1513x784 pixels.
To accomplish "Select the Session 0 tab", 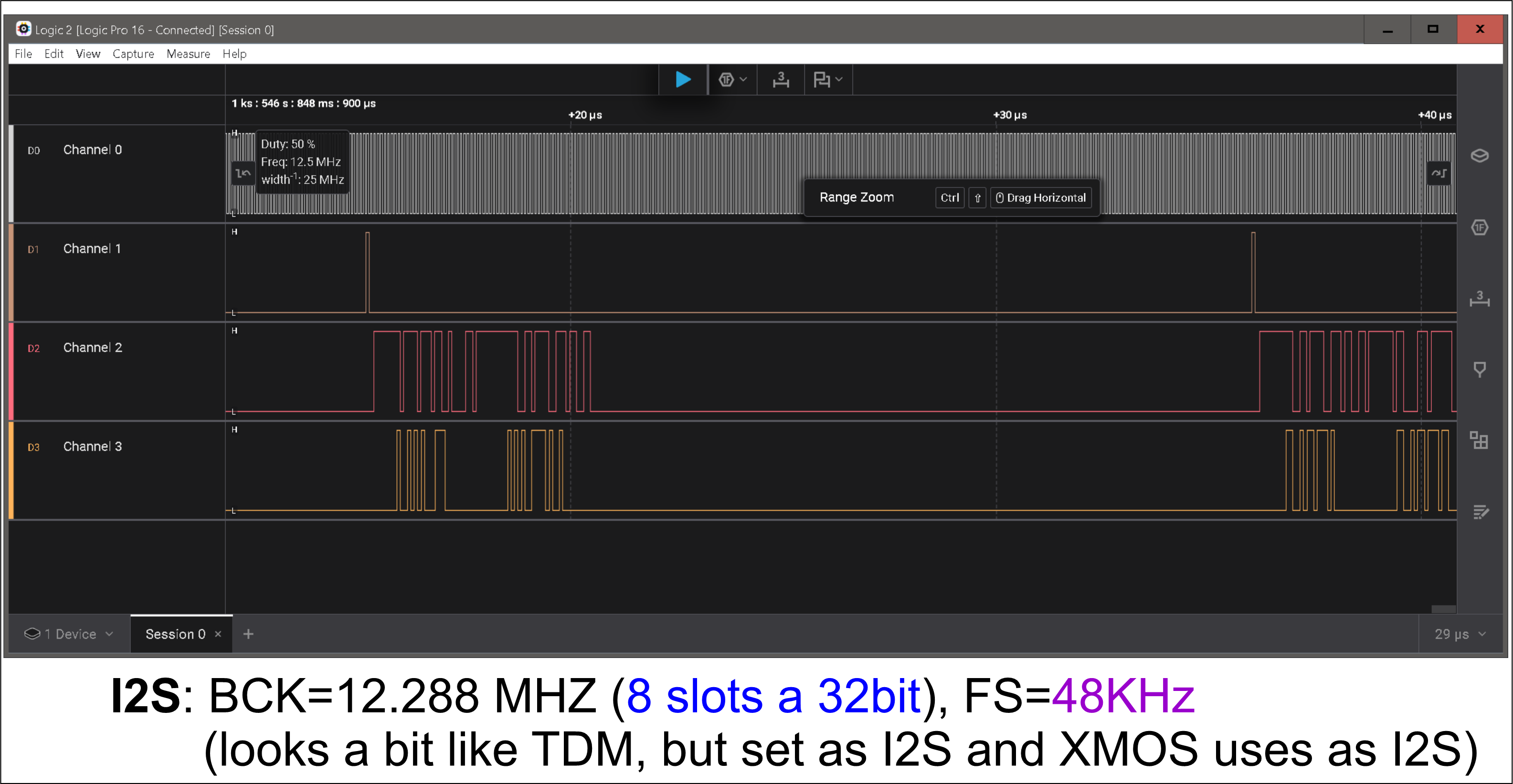I will pyautogui.click(x=175, y=634).
